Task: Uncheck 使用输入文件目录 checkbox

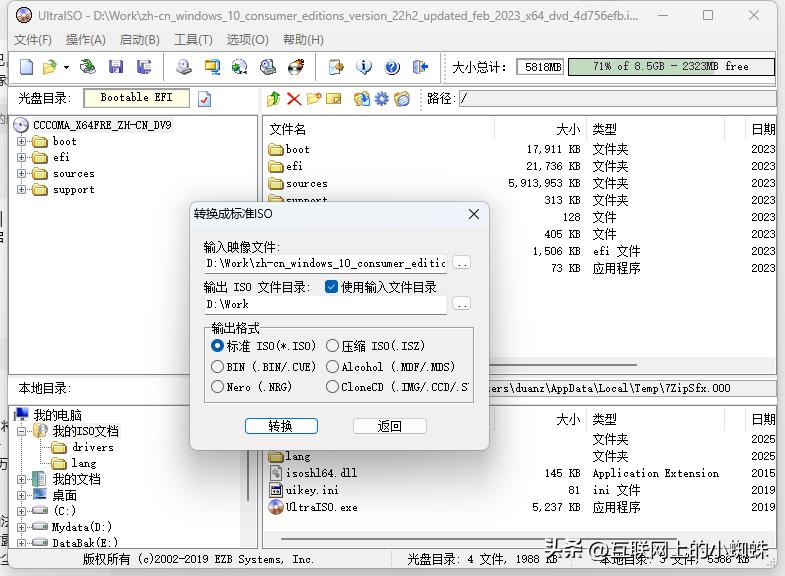Action: (331, 287)
